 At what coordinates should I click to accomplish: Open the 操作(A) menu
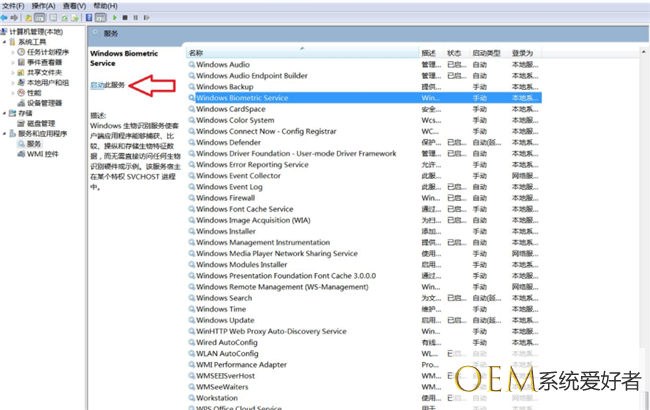[x=43, y=5]
